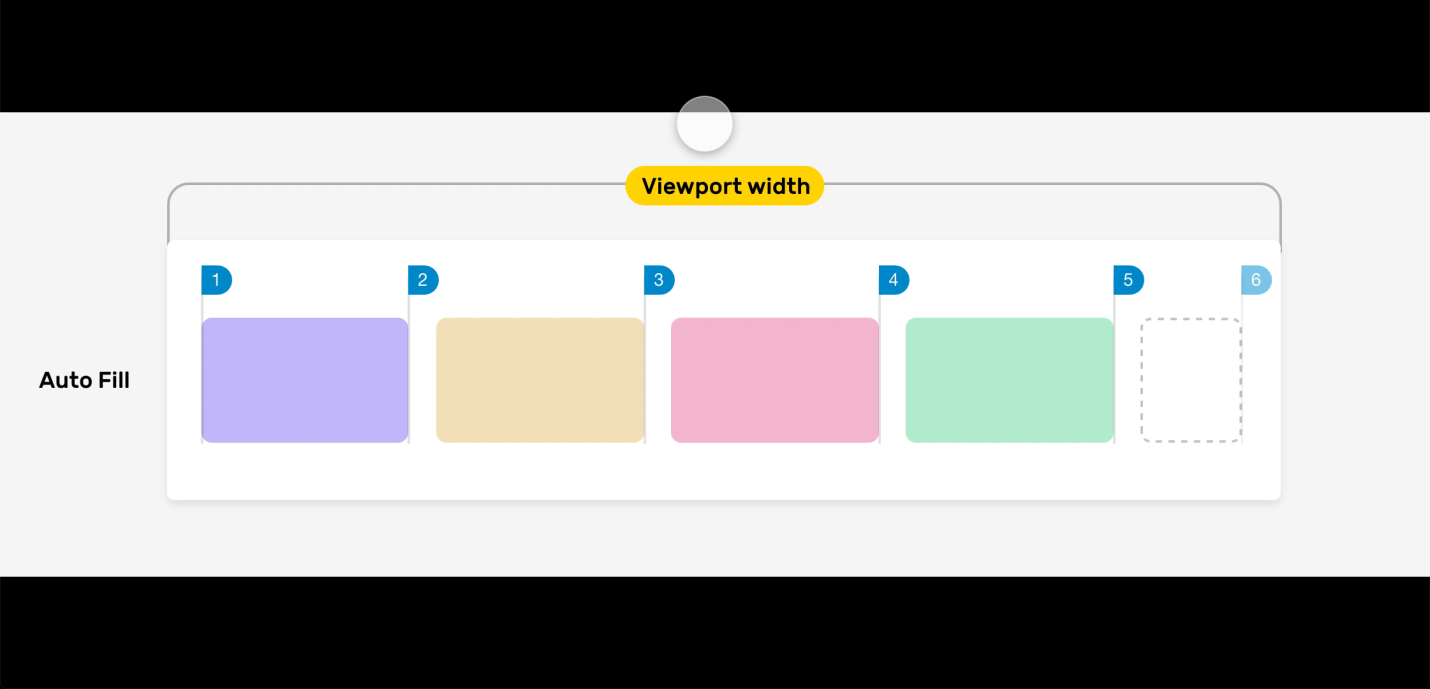Select grid line marker number 2
This screenshot has height=689, width=1430.
pos(423,280)
